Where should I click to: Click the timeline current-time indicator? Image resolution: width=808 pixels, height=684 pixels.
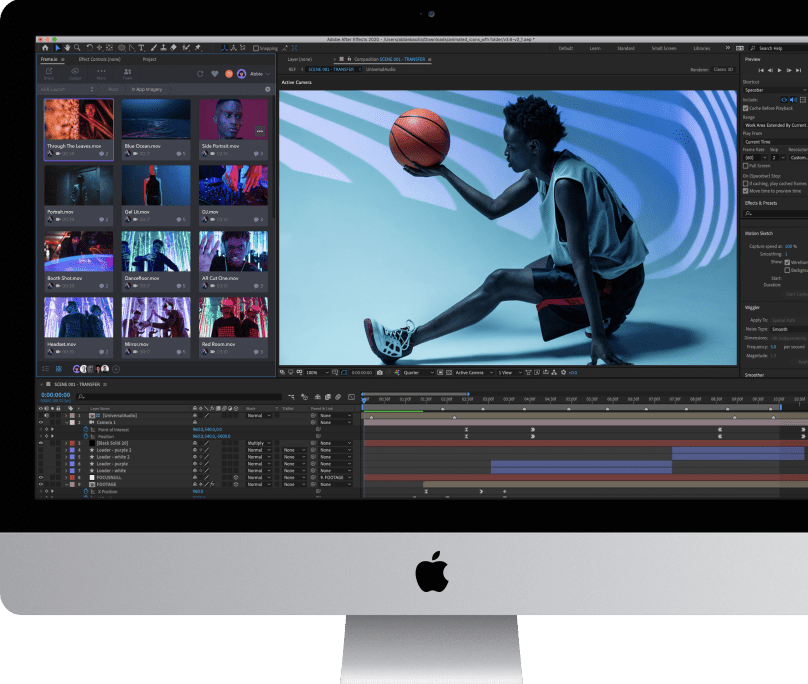364,400
